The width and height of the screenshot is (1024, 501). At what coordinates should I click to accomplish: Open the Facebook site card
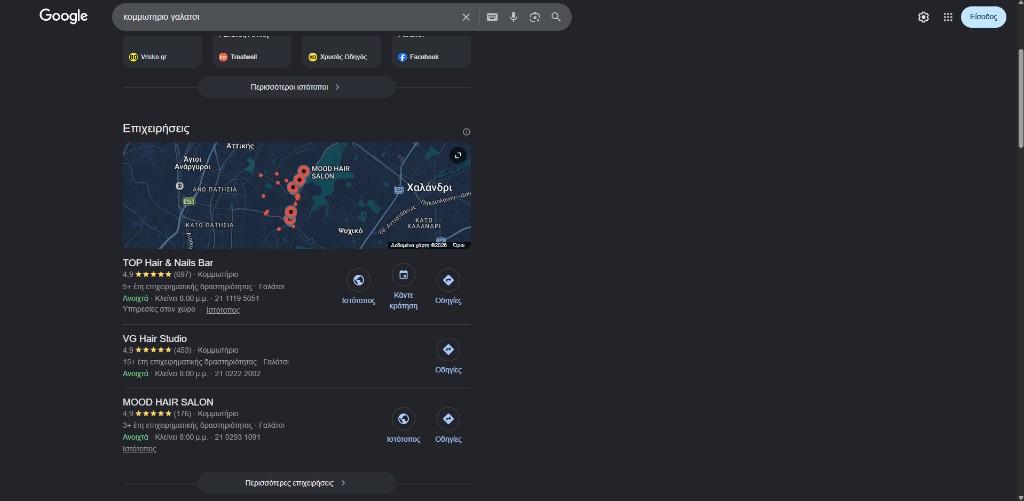coord(431,52)
